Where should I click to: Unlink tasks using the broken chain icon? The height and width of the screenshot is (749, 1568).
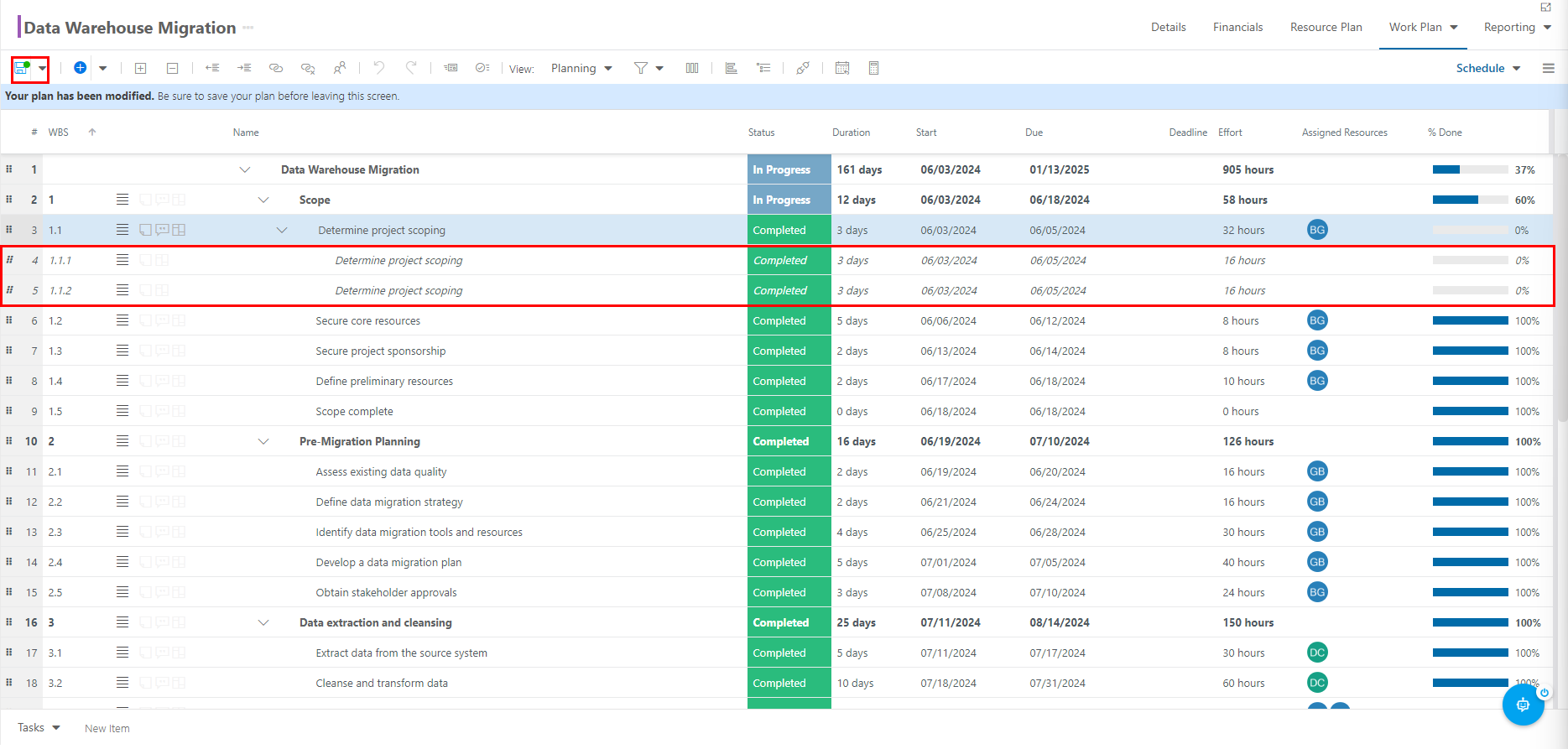[x=308, y=68]
